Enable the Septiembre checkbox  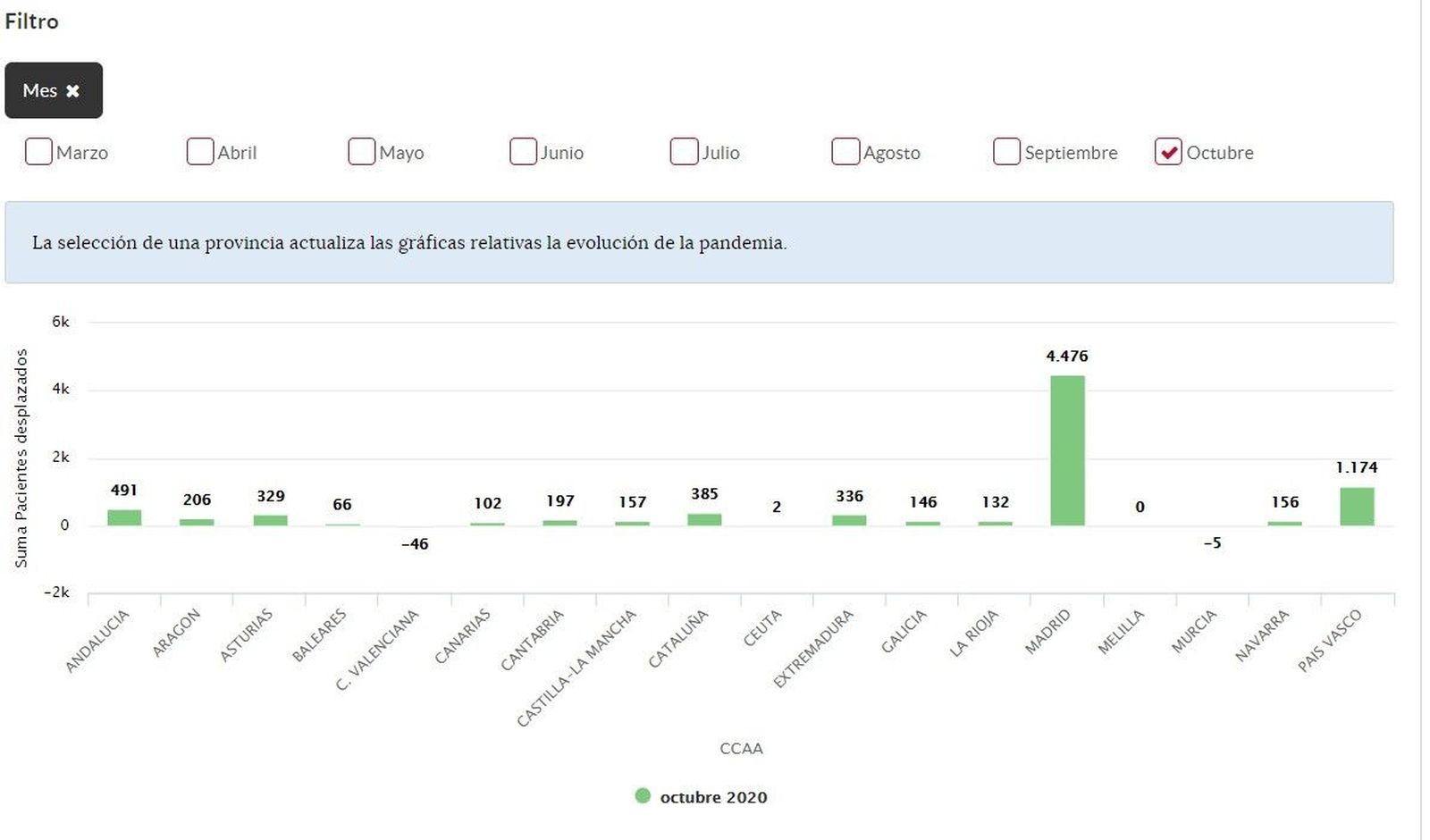point(1006,152)
